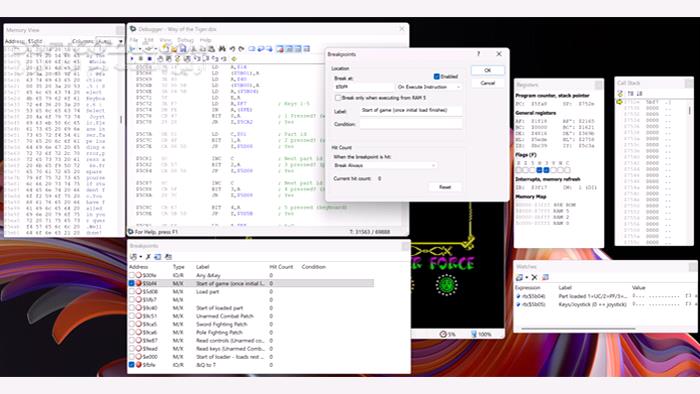This screenshot has height=394, width=700.
Task: Toggle the Enabled checkbox in Breakpoints dialog
Action: 437,76
